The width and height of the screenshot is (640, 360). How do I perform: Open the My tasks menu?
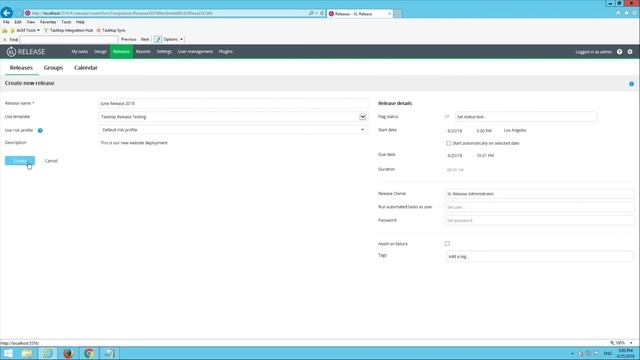point(80,52)
